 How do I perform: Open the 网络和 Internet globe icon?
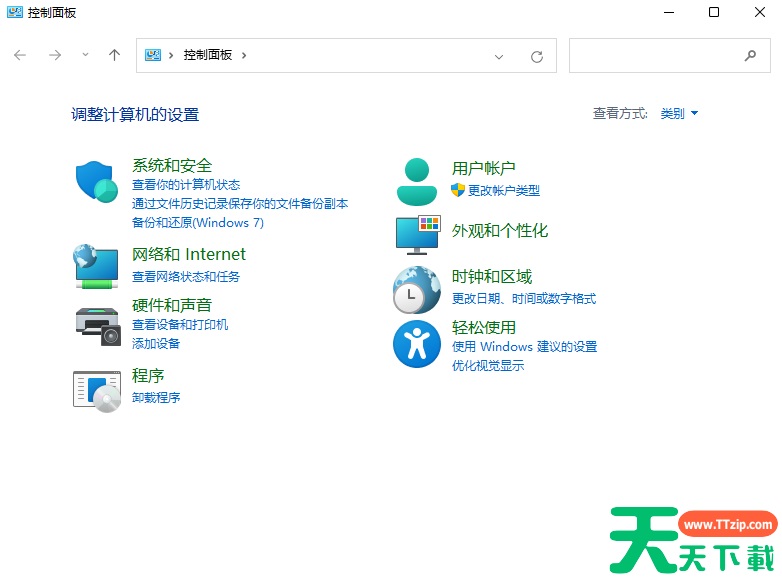point(97,266)
